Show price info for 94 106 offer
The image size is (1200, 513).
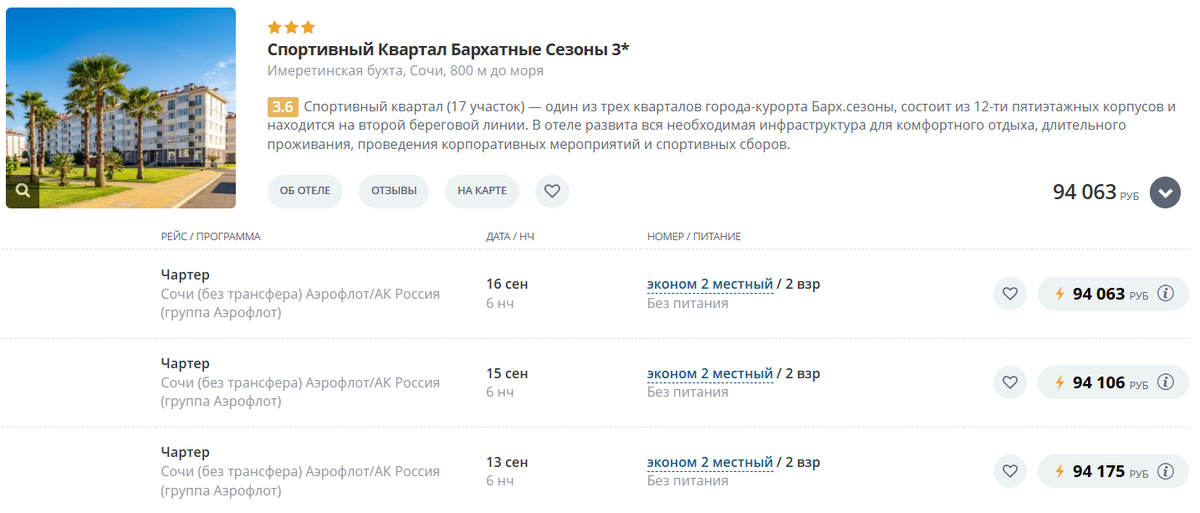1165,383
